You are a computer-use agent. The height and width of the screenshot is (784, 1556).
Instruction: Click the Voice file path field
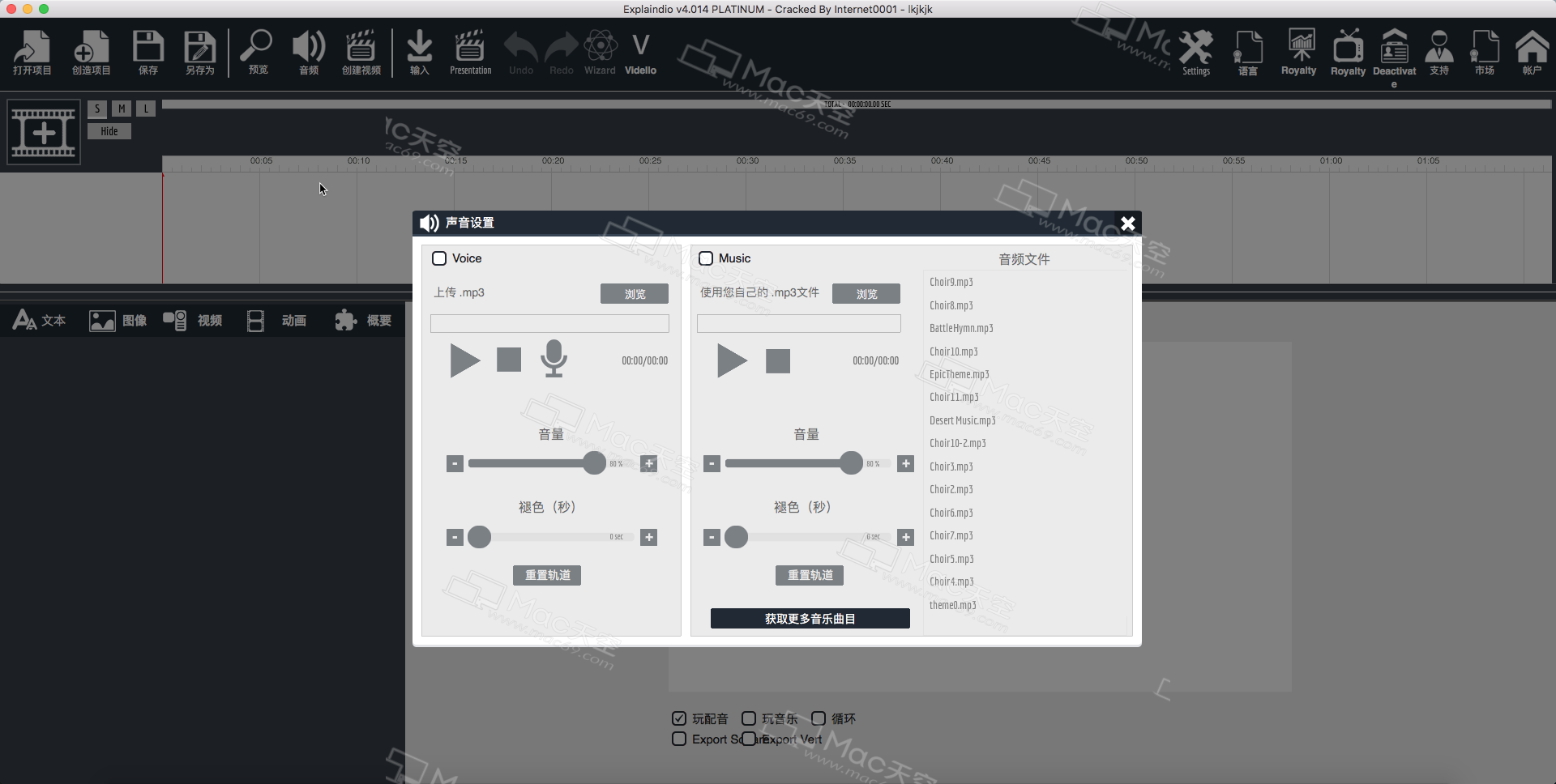click(x=549, y=324)
